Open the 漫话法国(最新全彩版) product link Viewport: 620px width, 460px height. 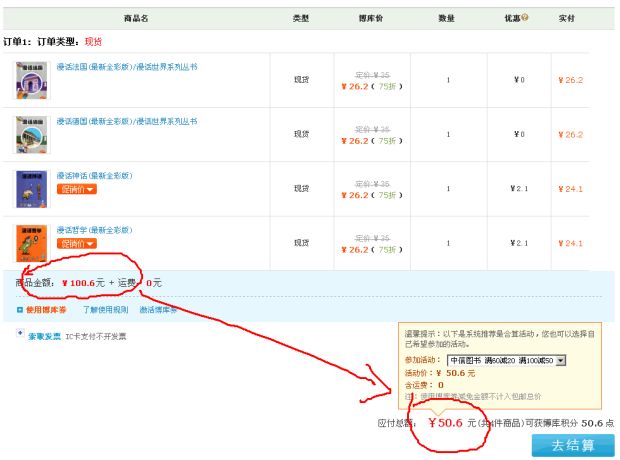coord(126,67)
